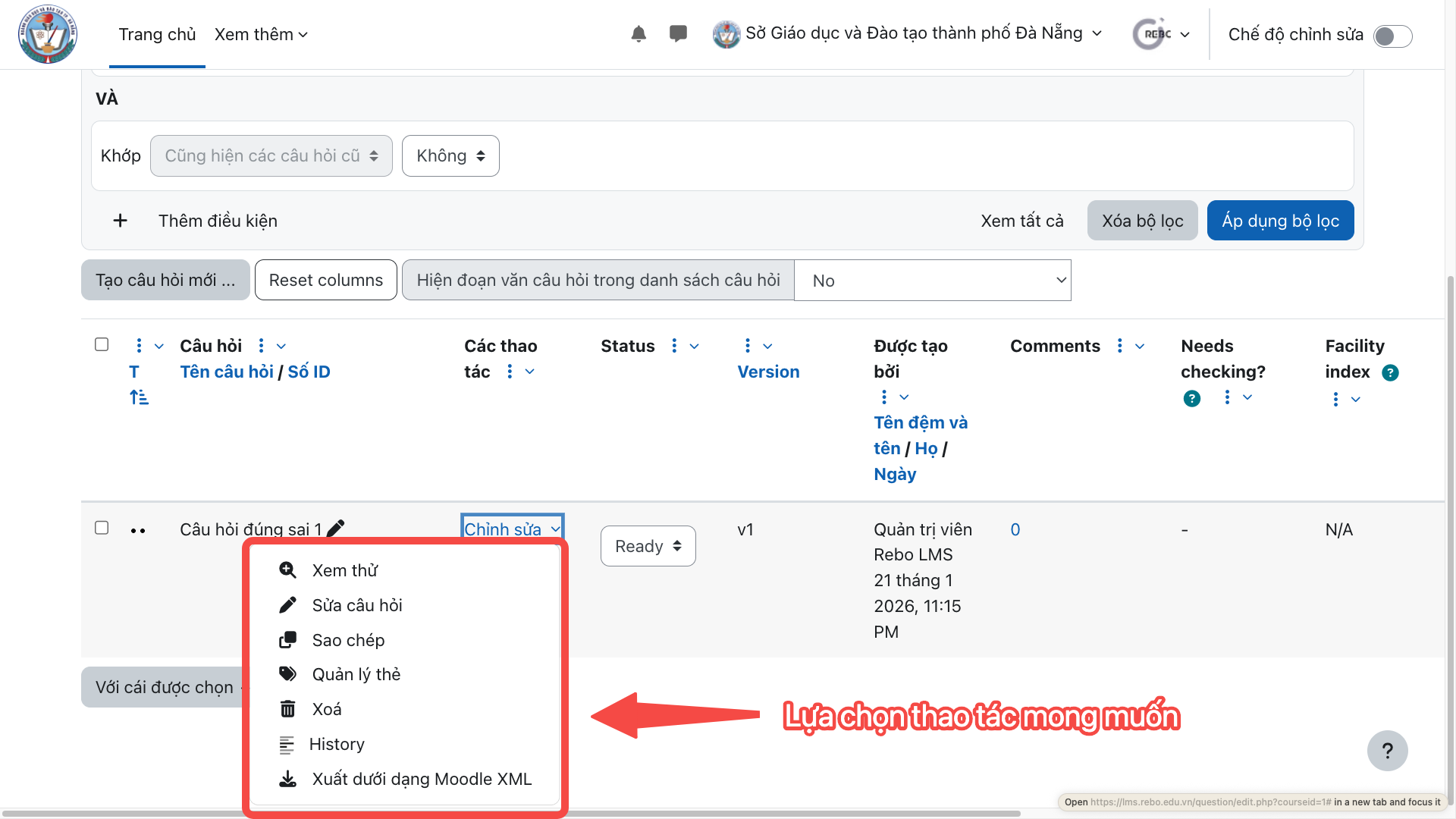Go to Trang chủ tab
The width and height of the screenshot is (1456, 819).
pyautogui.click(x=157, y=34)
